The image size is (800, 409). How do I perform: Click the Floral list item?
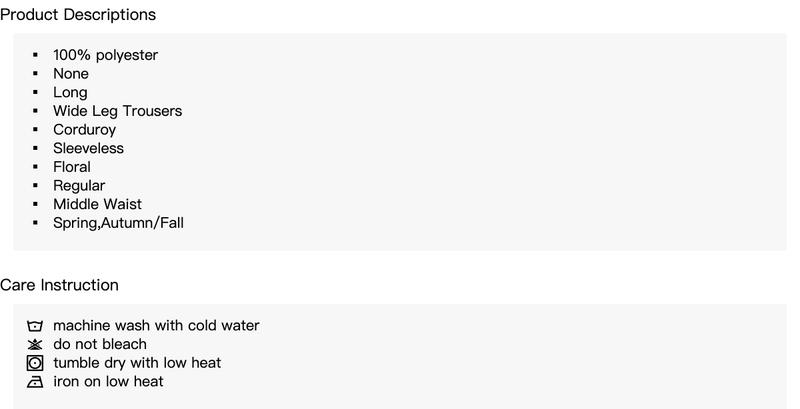click(72, 167)
